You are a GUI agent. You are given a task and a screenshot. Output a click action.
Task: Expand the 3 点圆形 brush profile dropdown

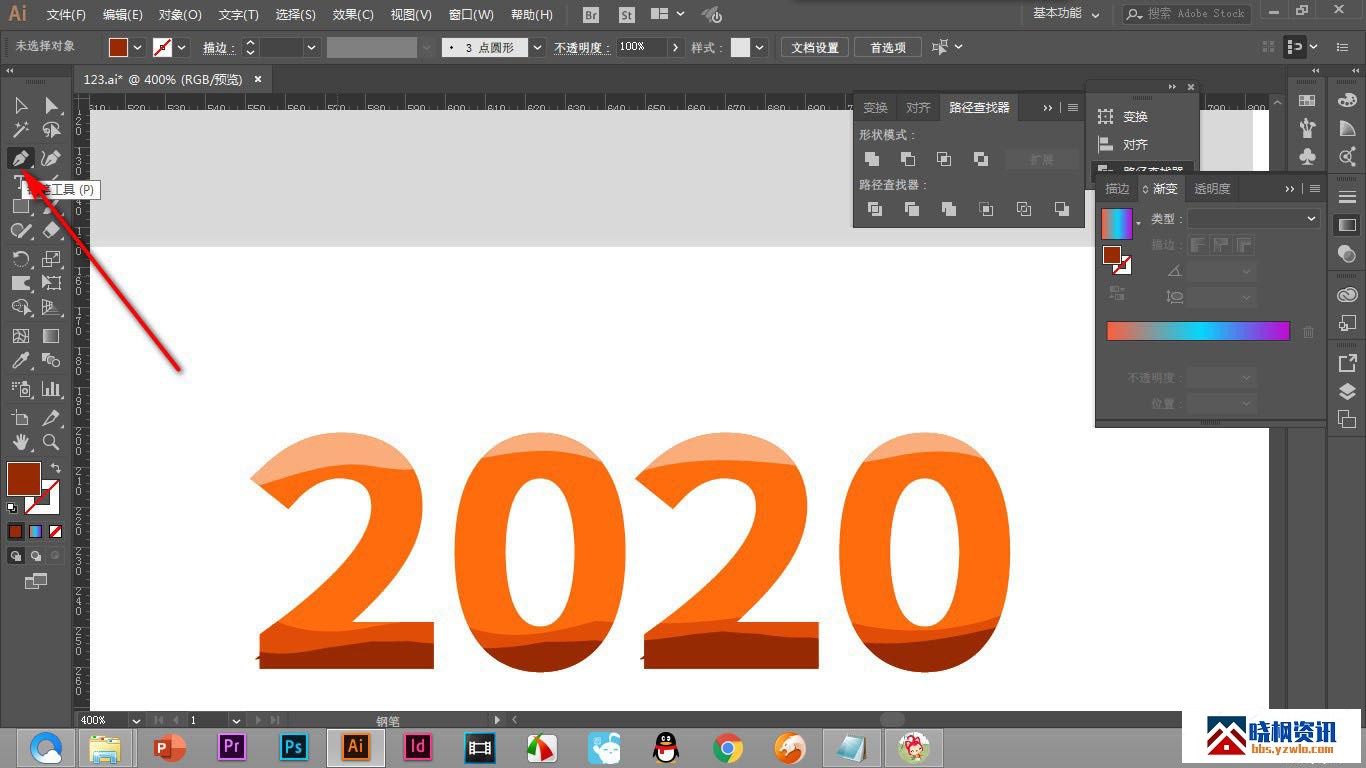pyautogui.click(x=538, y=47)
